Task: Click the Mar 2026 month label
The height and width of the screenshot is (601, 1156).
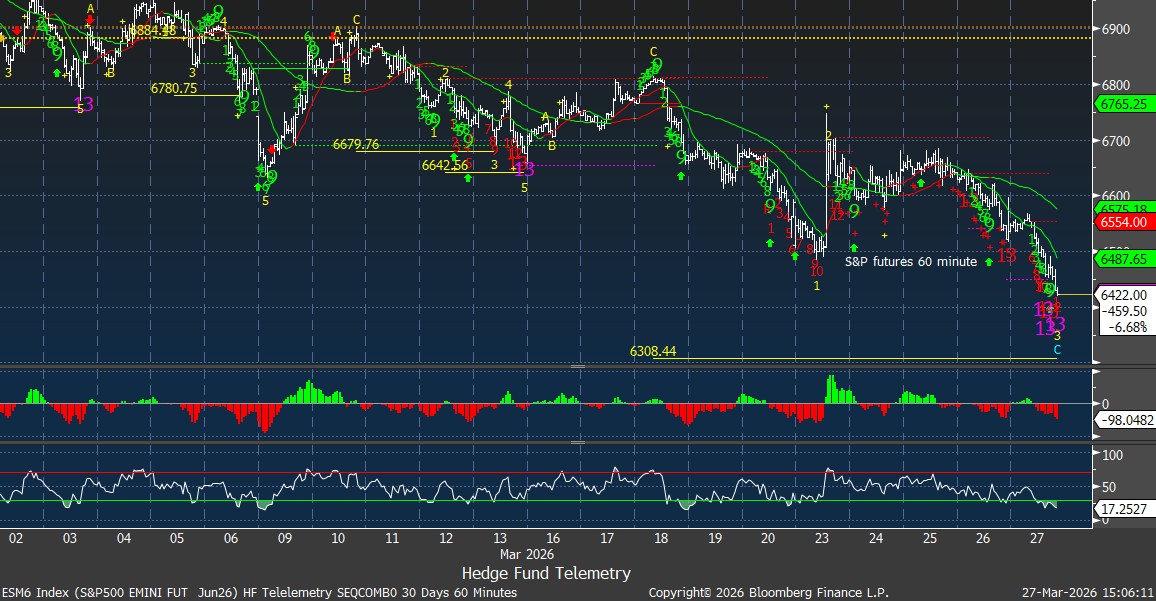Action: click(526, 553)
